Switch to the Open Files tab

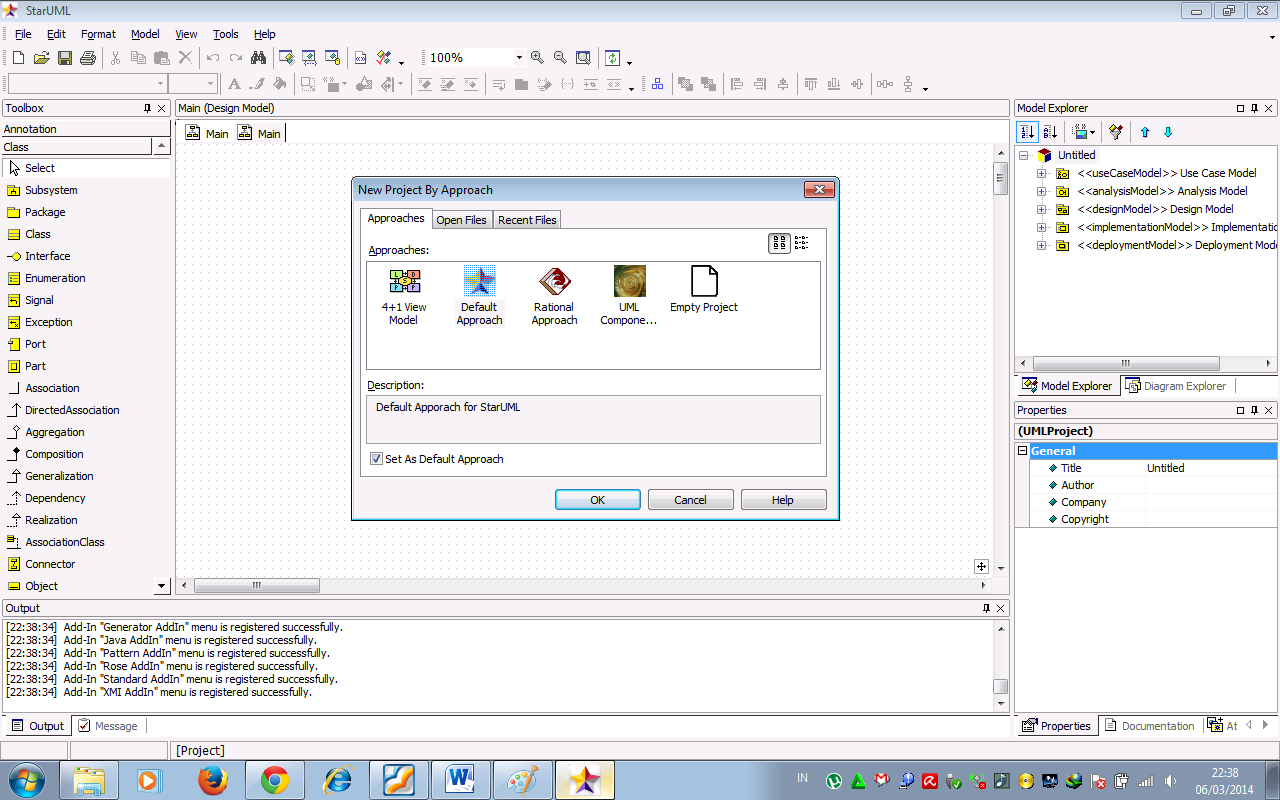click(x=462, y=220)
